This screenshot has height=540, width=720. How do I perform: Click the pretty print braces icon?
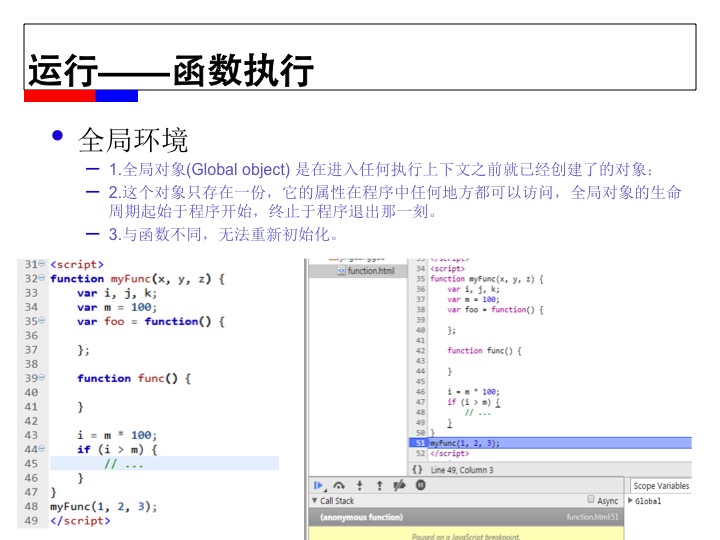pos(417,469)
